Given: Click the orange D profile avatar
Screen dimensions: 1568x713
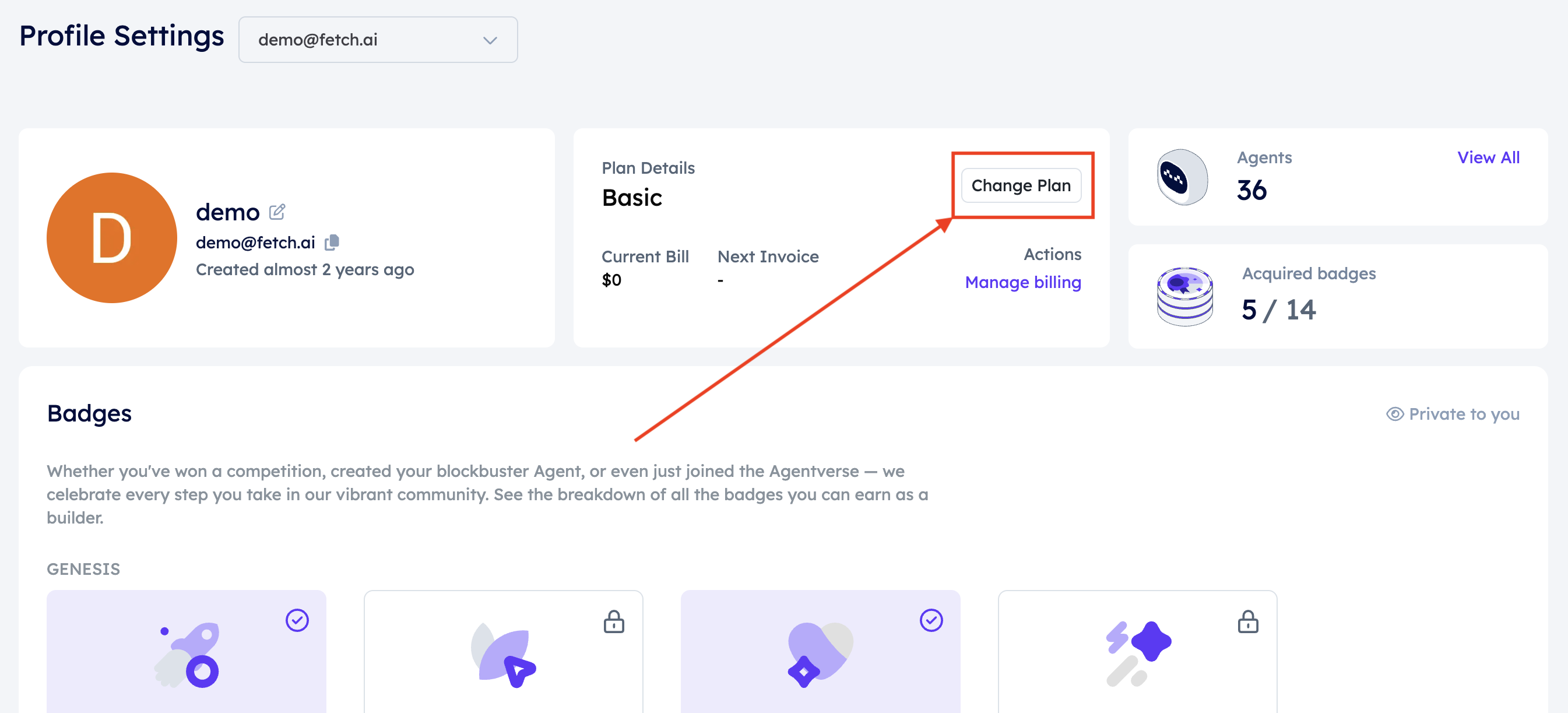Looking at the screenshot, I should [x=111, y=237].
